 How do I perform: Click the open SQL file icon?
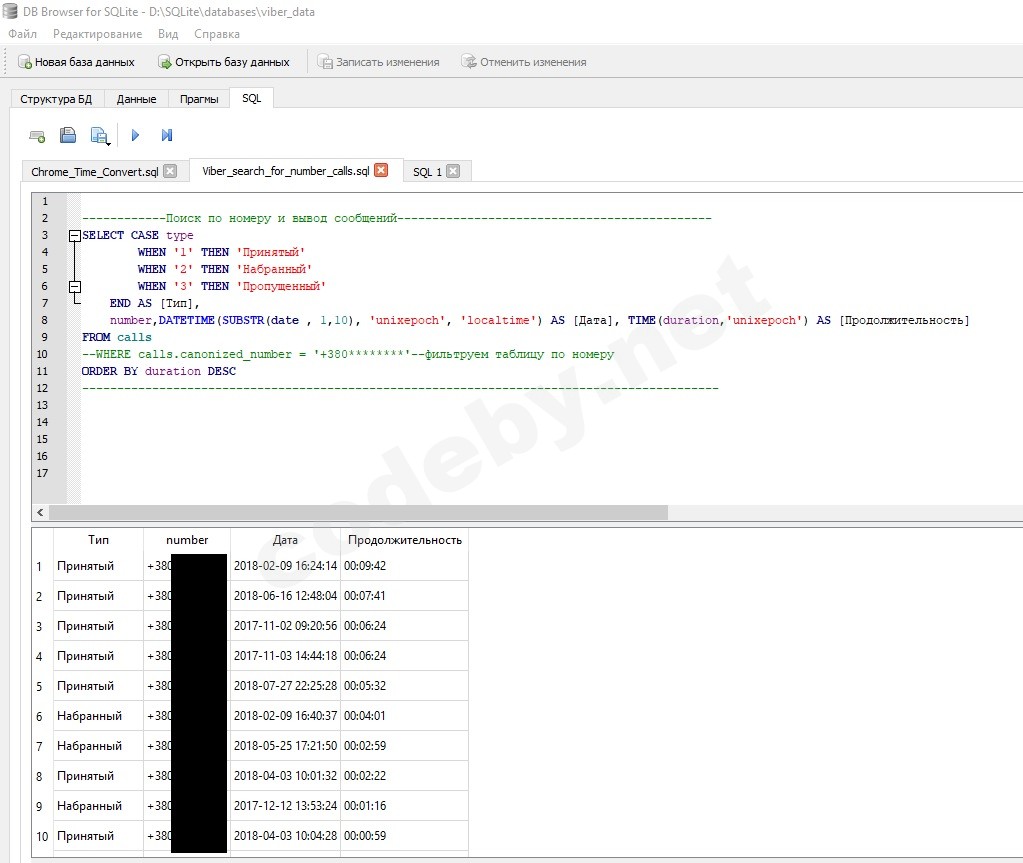pyautogui.click(x=68, y=135)
